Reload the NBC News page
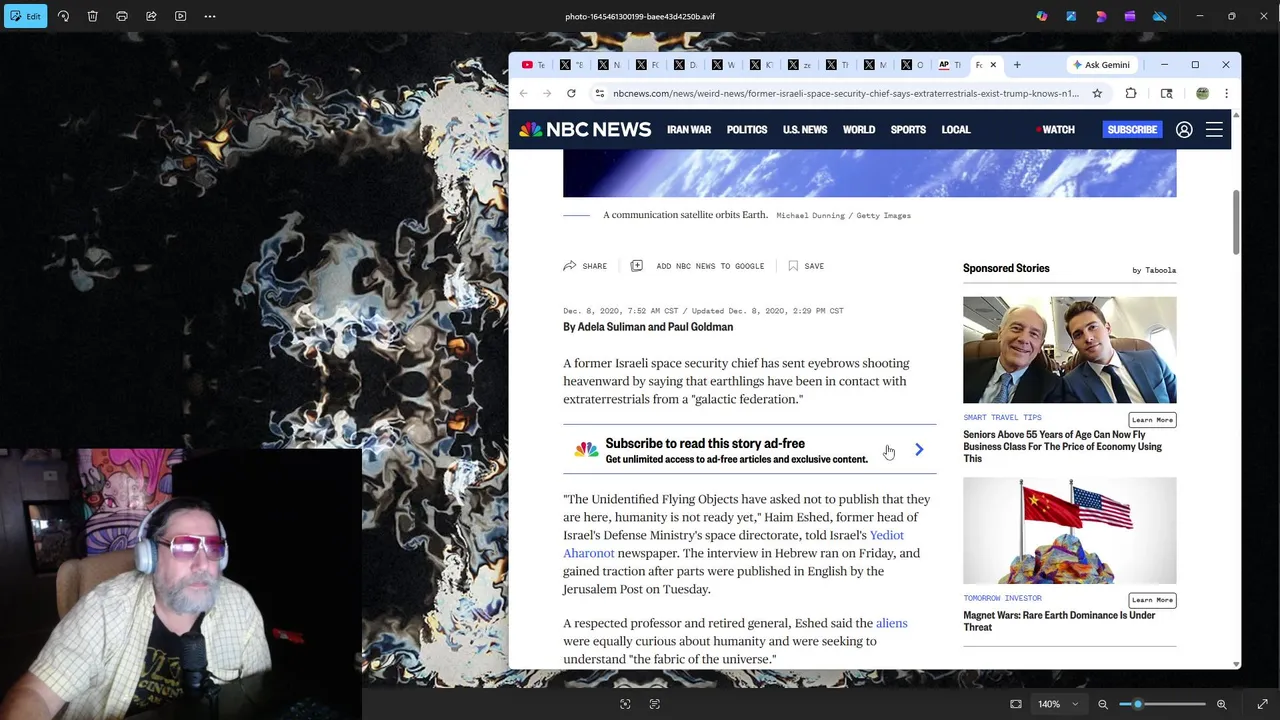The width and height of the screenshot is (1280, 720). pyautogui.click(x=571, y=93)
